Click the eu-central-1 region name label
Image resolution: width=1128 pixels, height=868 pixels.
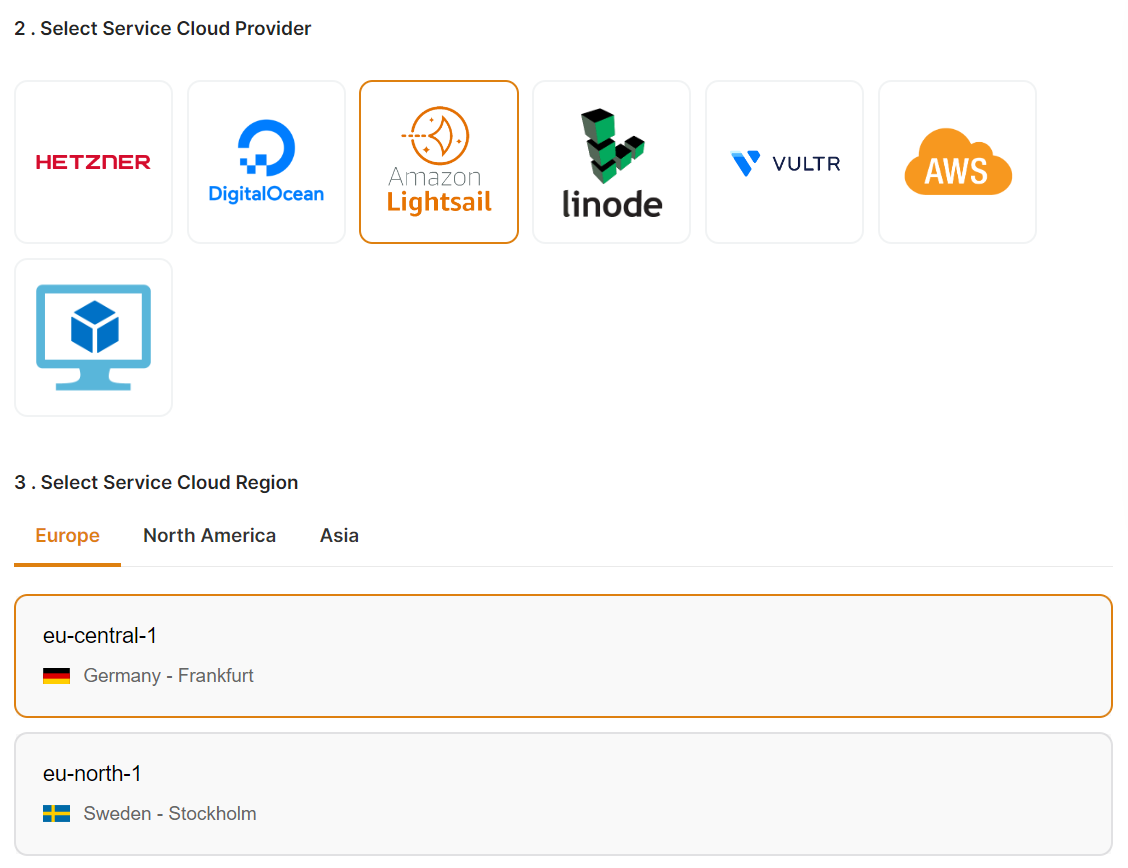coord(100,636)
